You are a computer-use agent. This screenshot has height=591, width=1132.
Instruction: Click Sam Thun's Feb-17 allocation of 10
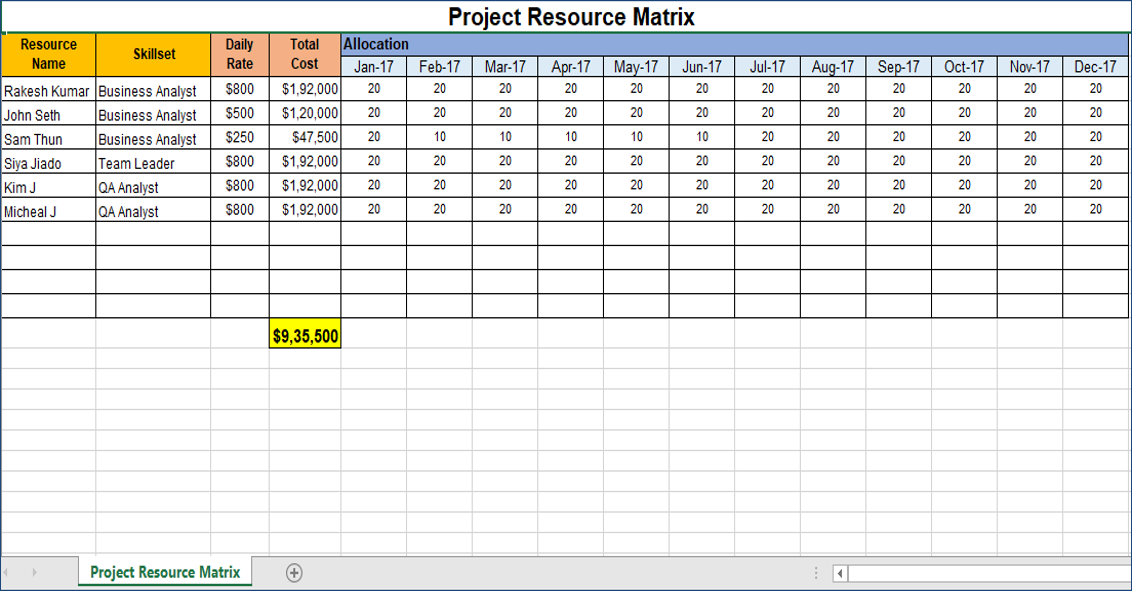[440, 138]
